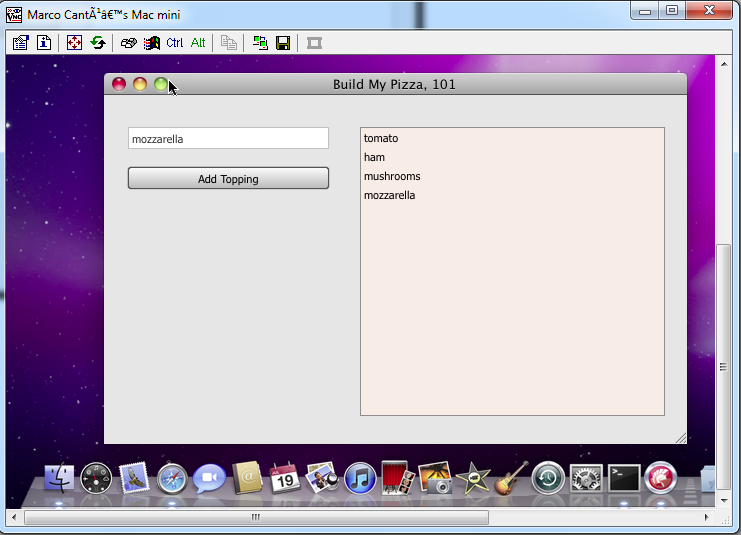Close the Build My Pizza window

pos(119,84)
